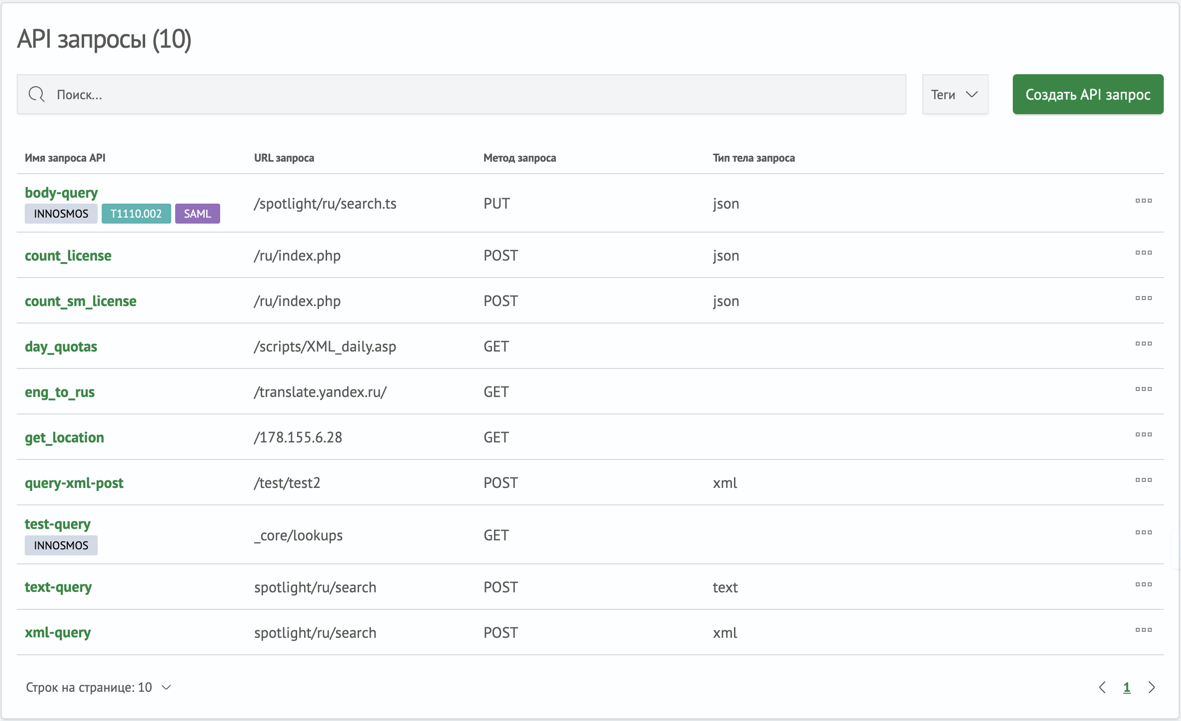Image resolution: width=1181 pixels, height=721 pixels.
Task: Select page 1 in pagination
Action: click(1127, 687)
